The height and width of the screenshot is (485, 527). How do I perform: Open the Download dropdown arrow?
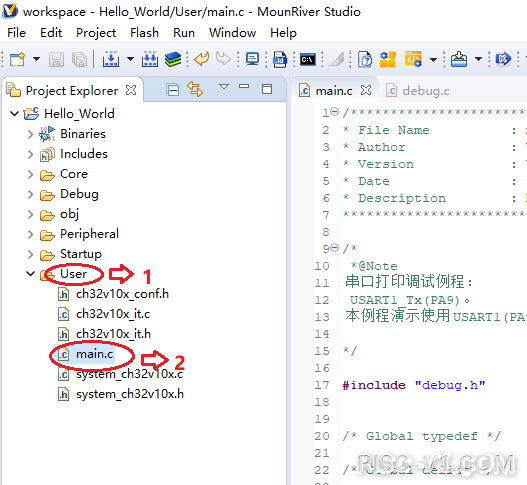[478, 59]
